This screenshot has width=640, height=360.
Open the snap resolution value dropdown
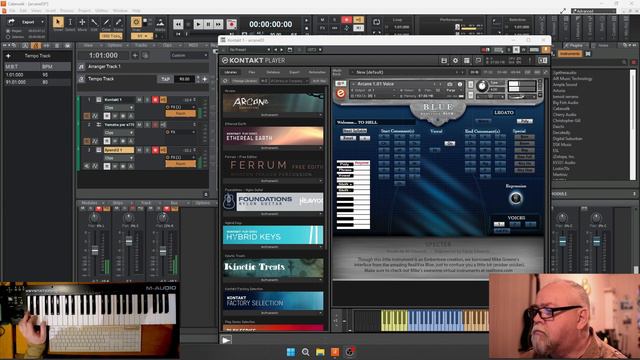(x=142, y=36)
